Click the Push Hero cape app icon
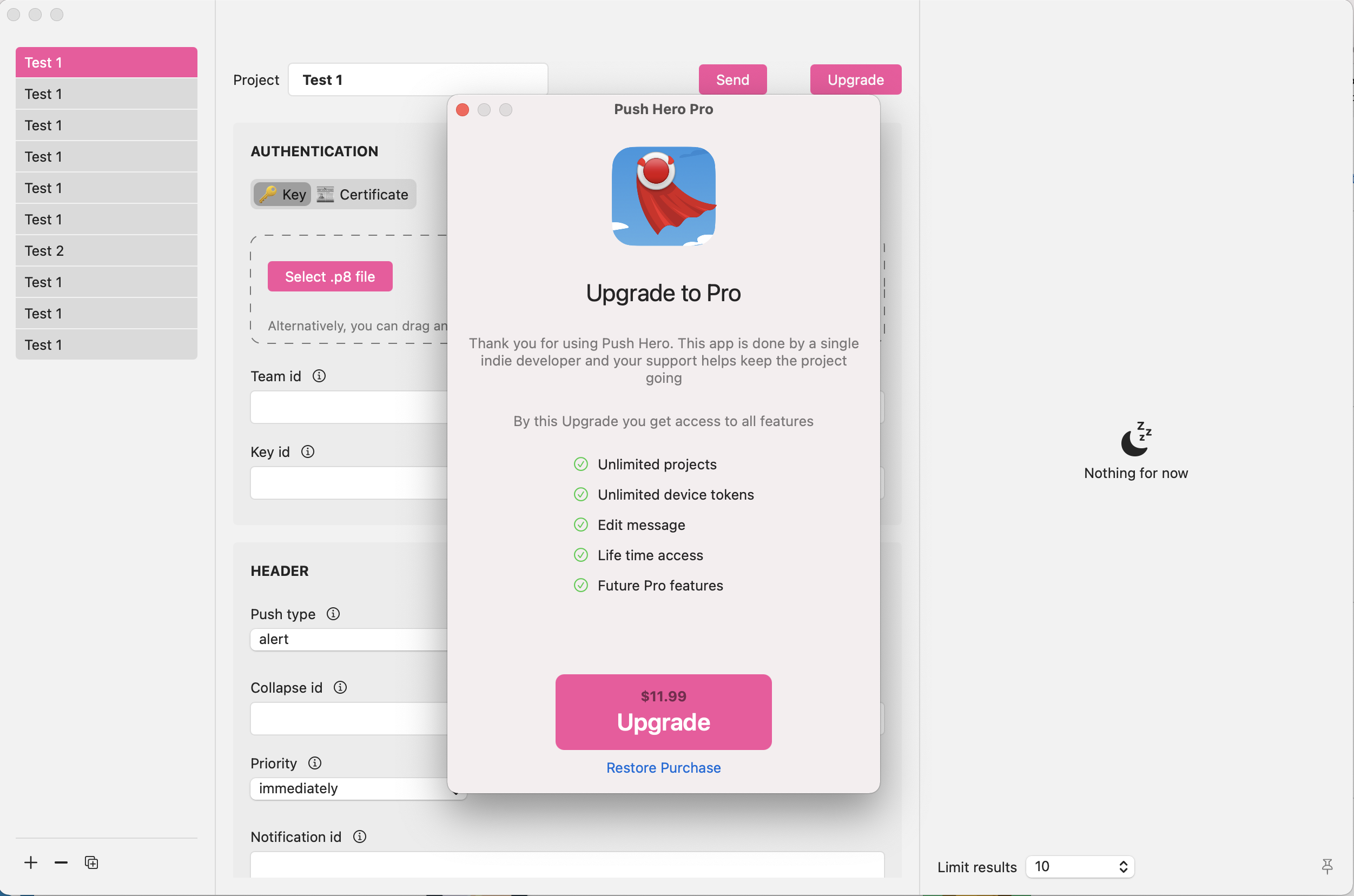Viewport: 1354px width, 896px height. pyautogui.click(x=664, y=196)
